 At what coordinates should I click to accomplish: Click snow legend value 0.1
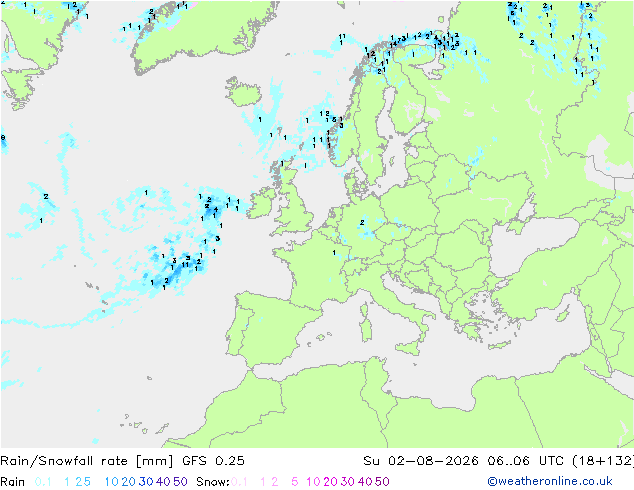pos(239,482)
